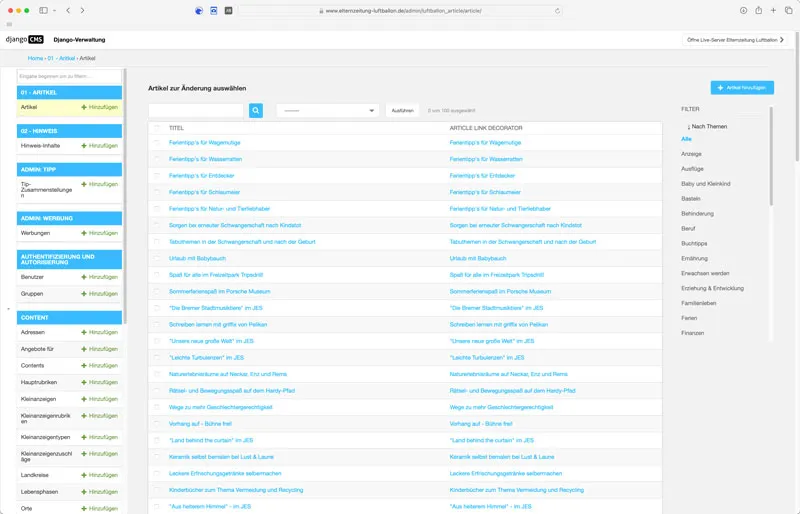Open the ADMIN: TIPP section header
The width and height of the screenshot is (800, 514).
pyautogui.click(x=69, y=169)
